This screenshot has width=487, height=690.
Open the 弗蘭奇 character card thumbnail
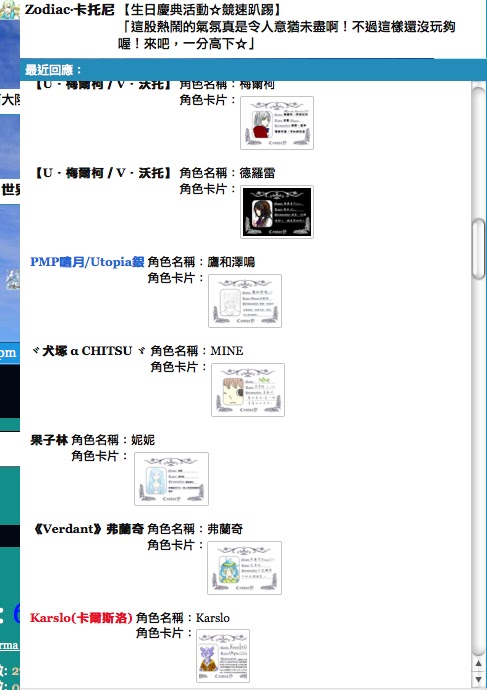click(x=244, y=568)
